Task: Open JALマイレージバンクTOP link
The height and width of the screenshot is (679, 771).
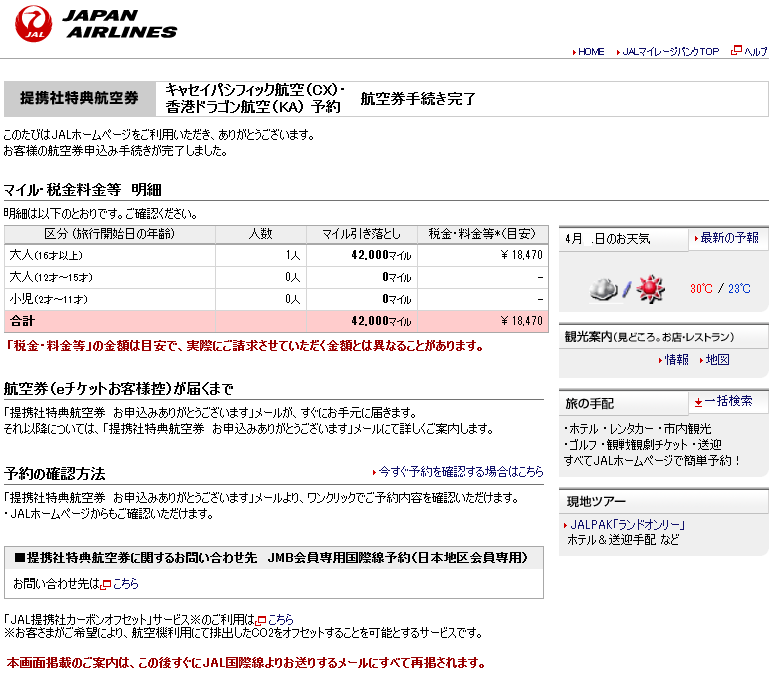Action: point(671,52)
